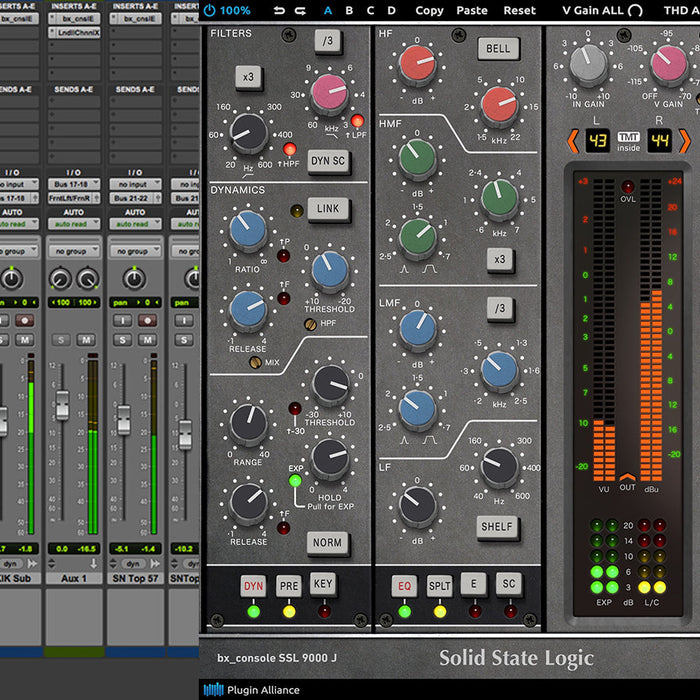Toggle the PRE button
700x700 pixels.
point(288,586)
